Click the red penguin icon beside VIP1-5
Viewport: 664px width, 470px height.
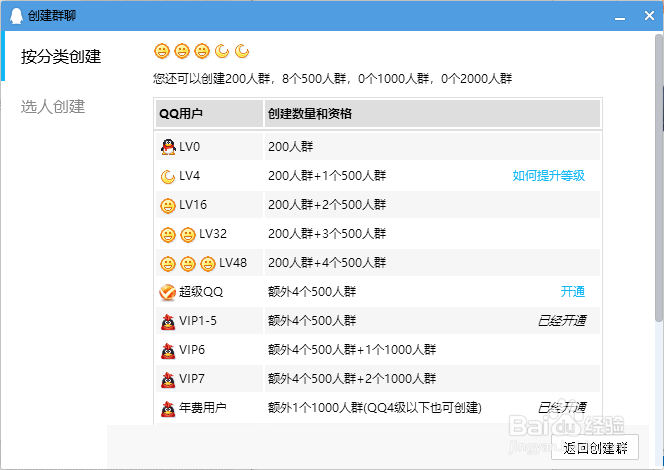(168, 322)
